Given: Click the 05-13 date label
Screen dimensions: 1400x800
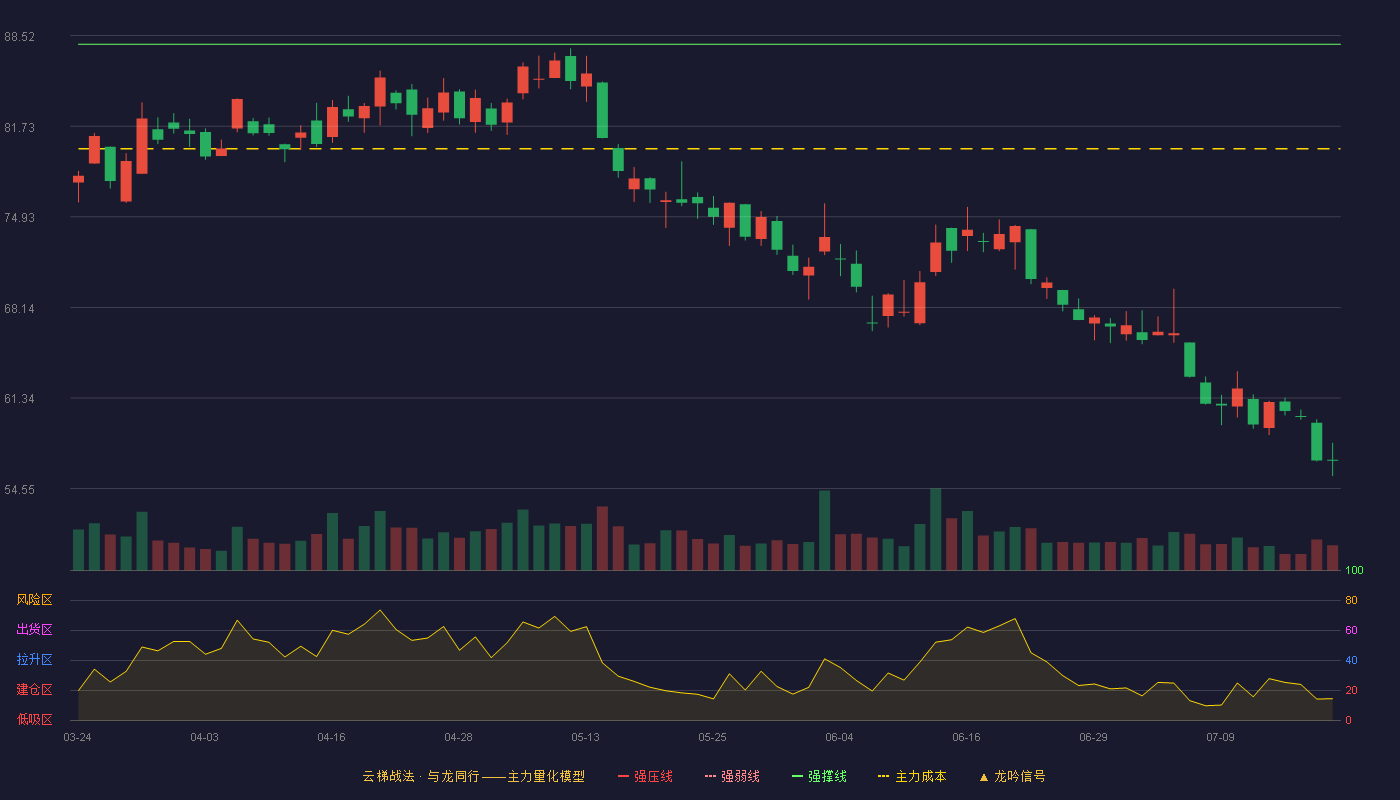Looking at the screenshot, I should pyautogui.click(x=585, y=737).
